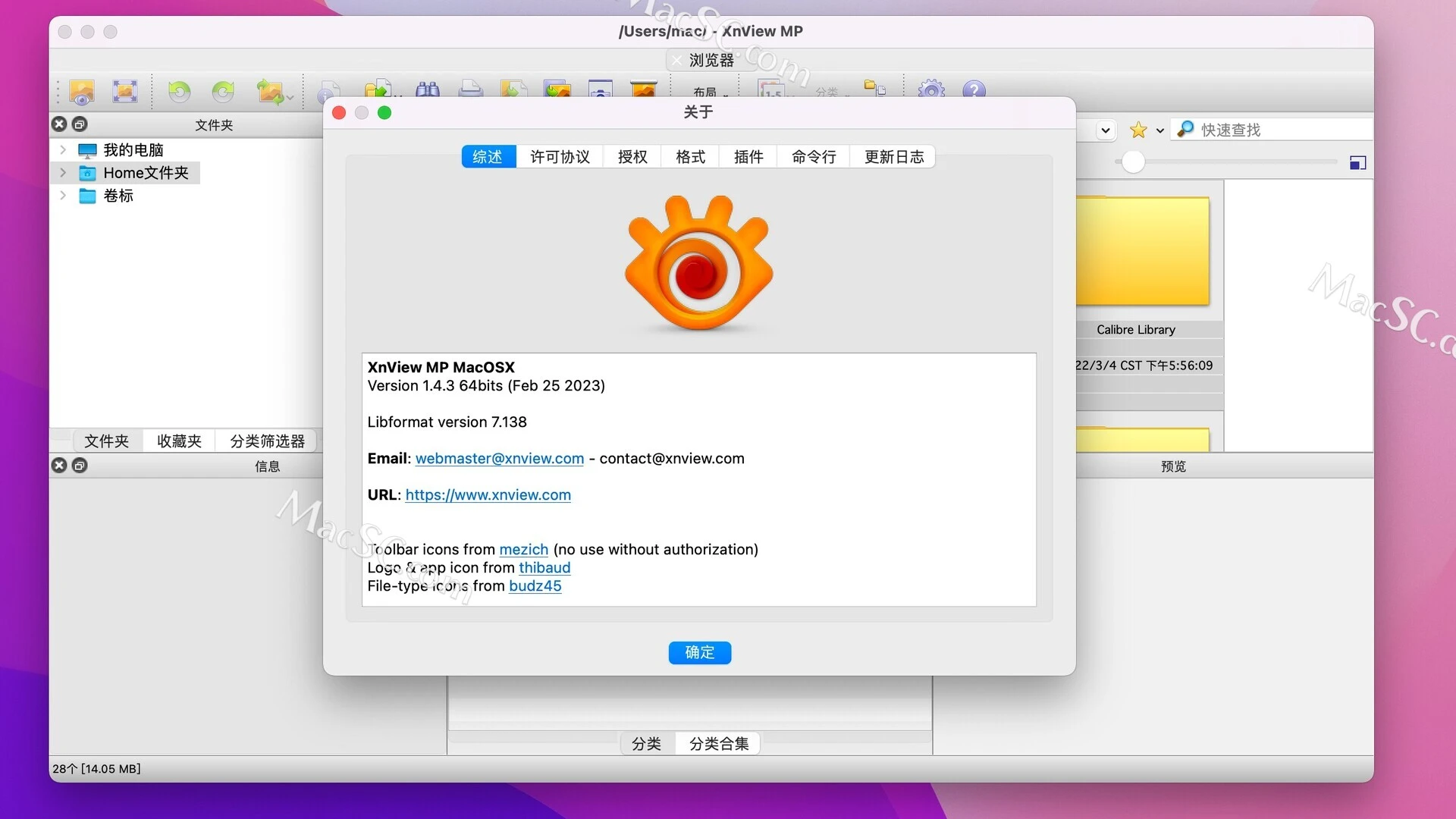
Task: Click the large thumbnail size icon
Action: [1357, 162]
